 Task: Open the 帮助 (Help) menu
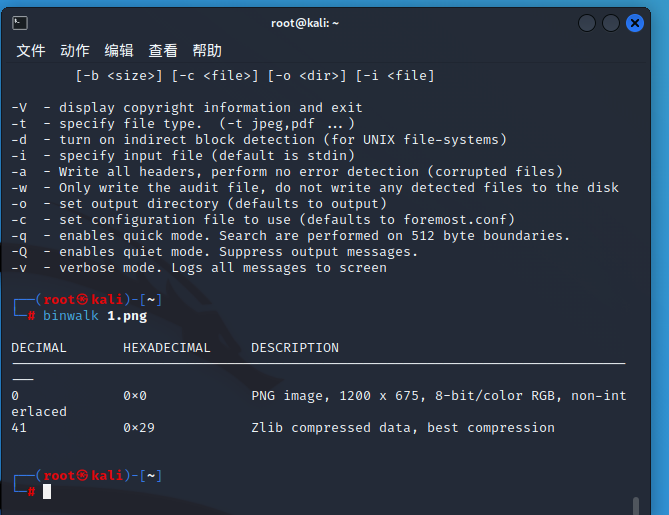click(207, 51)
